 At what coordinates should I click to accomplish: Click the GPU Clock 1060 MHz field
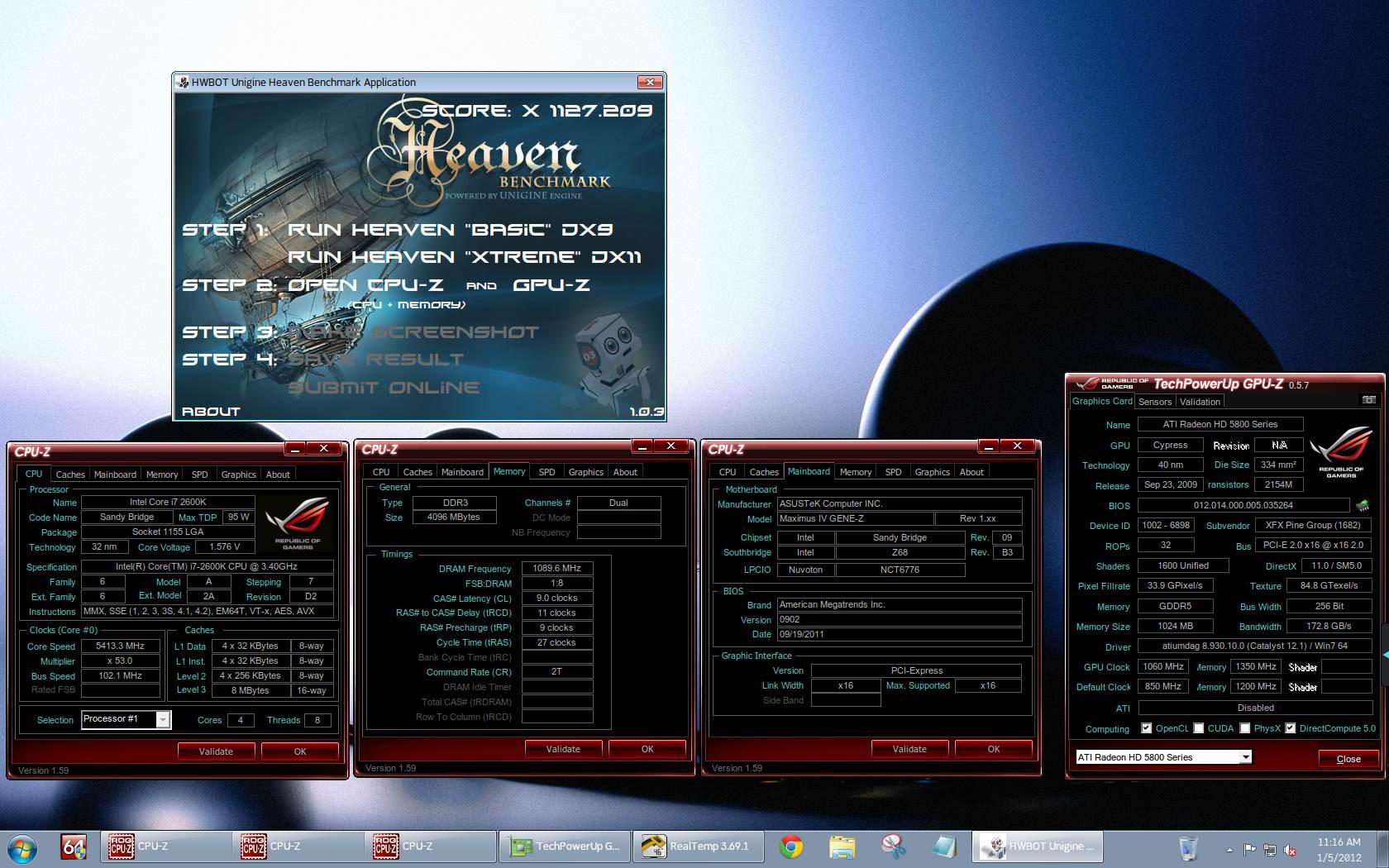point(1162,666)
